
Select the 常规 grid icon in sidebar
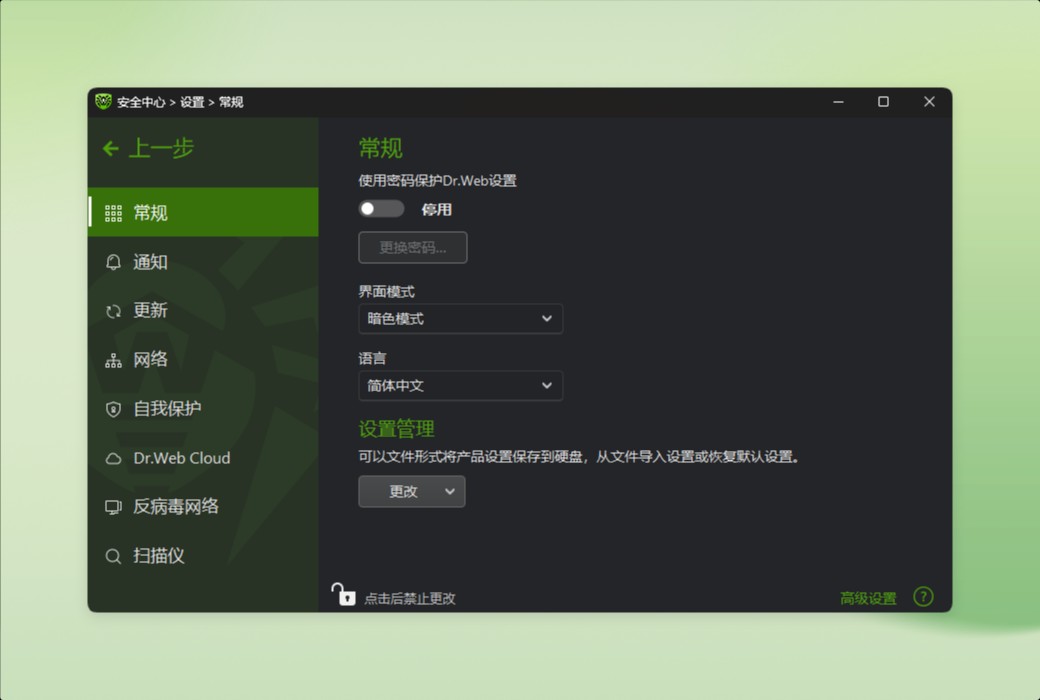(113, 212)
